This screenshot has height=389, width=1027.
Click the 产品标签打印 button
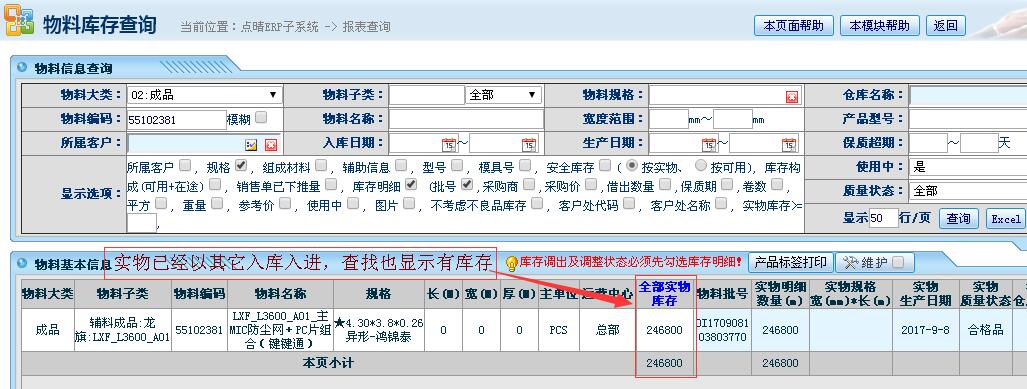coord(791,262)
